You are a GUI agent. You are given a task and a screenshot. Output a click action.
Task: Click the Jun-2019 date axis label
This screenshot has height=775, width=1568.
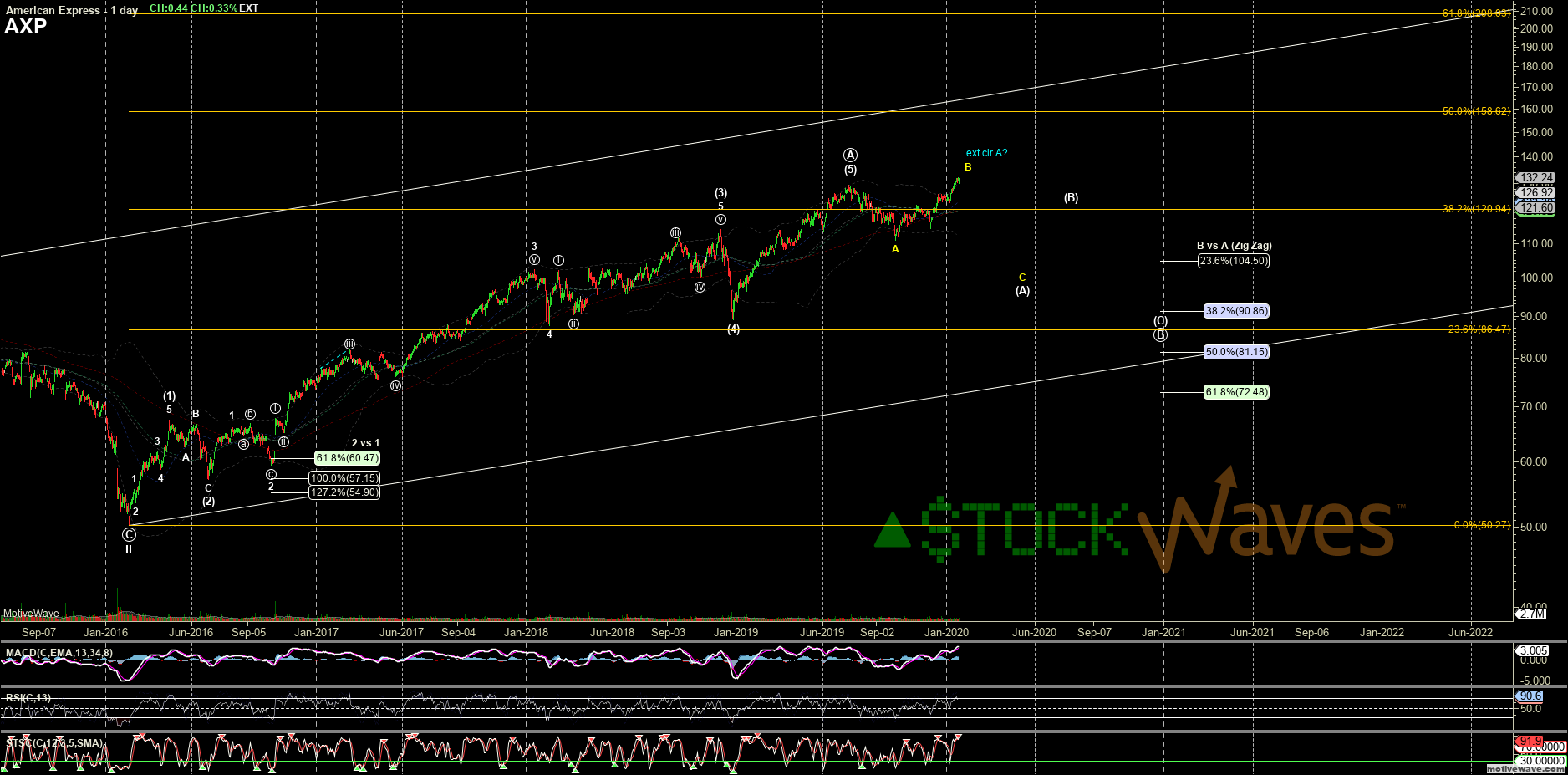pos(822,632)
